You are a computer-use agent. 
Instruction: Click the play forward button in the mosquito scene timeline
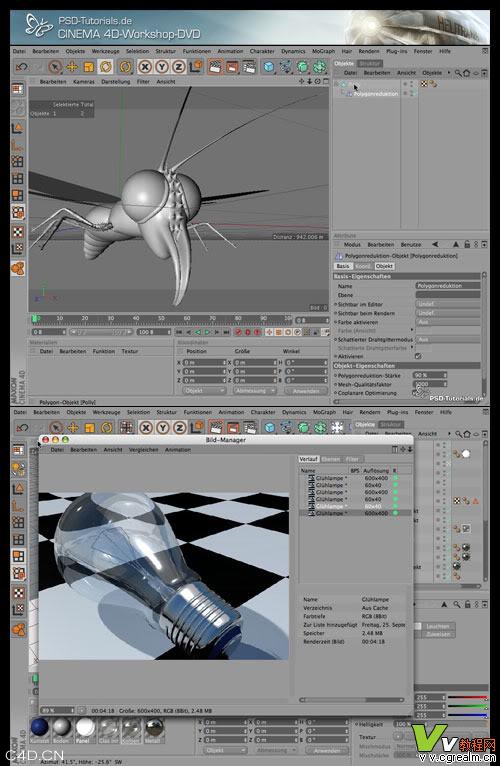coord(207,332)
